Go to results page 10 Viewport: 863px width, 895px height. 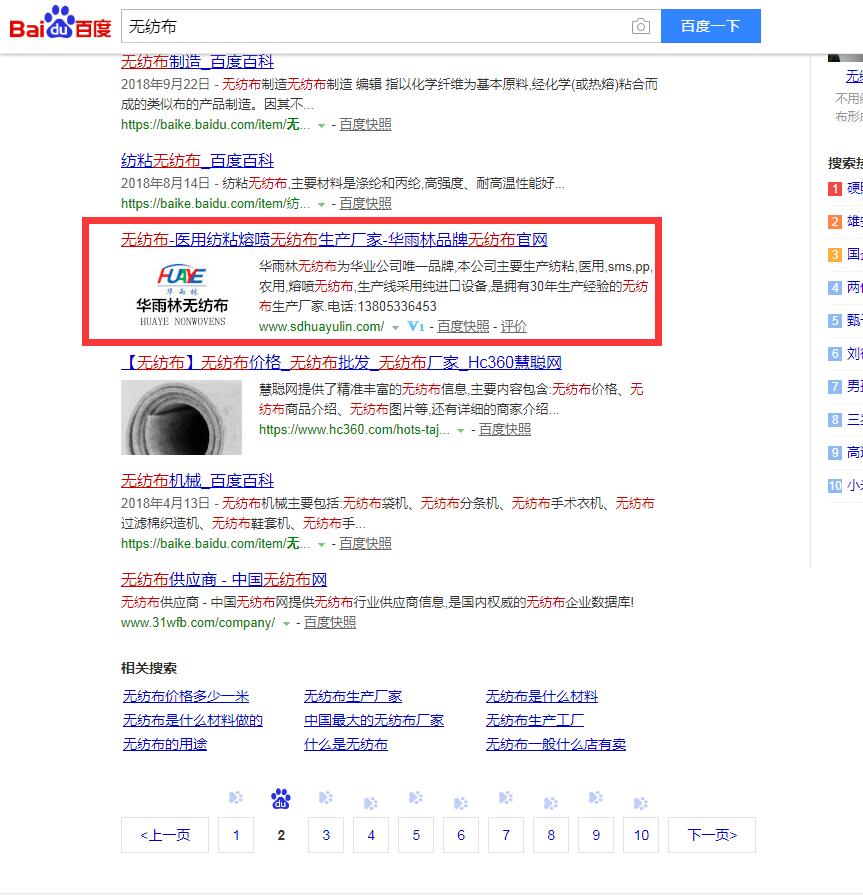[x=641, y=835]
